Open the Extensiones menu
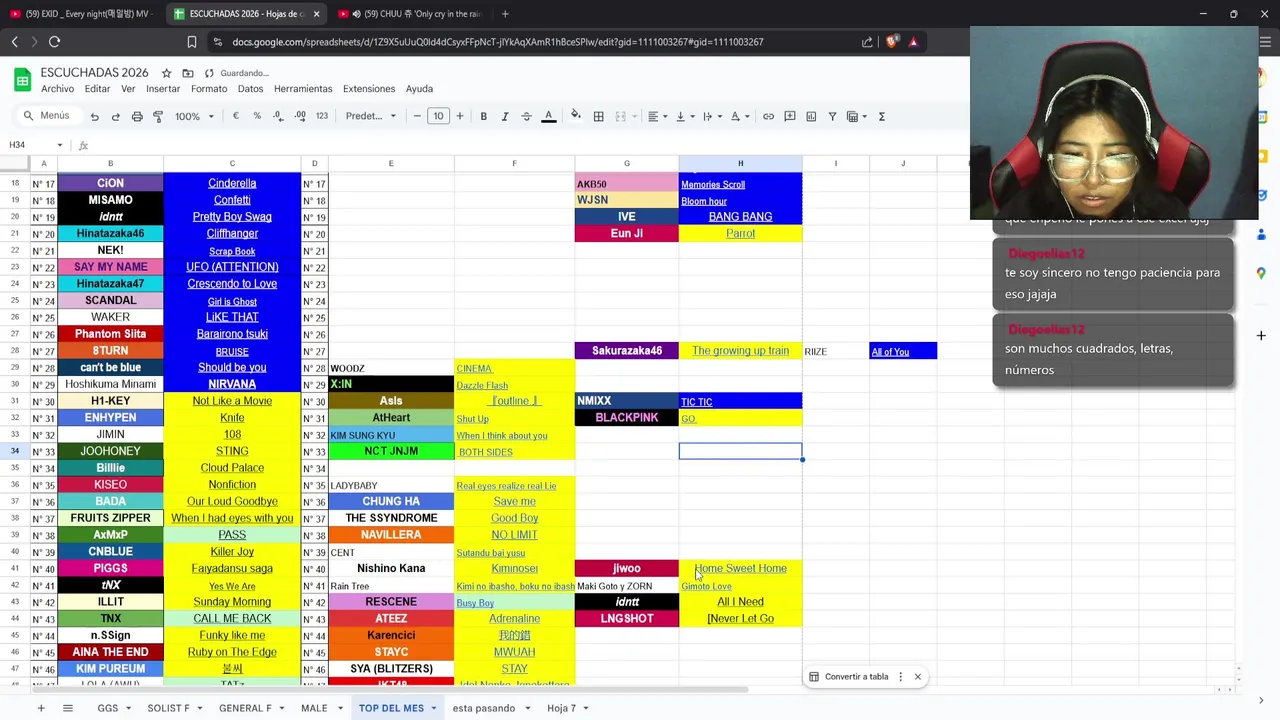Image resolution: width=1280 pixels, height=720 pixels. click(x=369, y=89)
